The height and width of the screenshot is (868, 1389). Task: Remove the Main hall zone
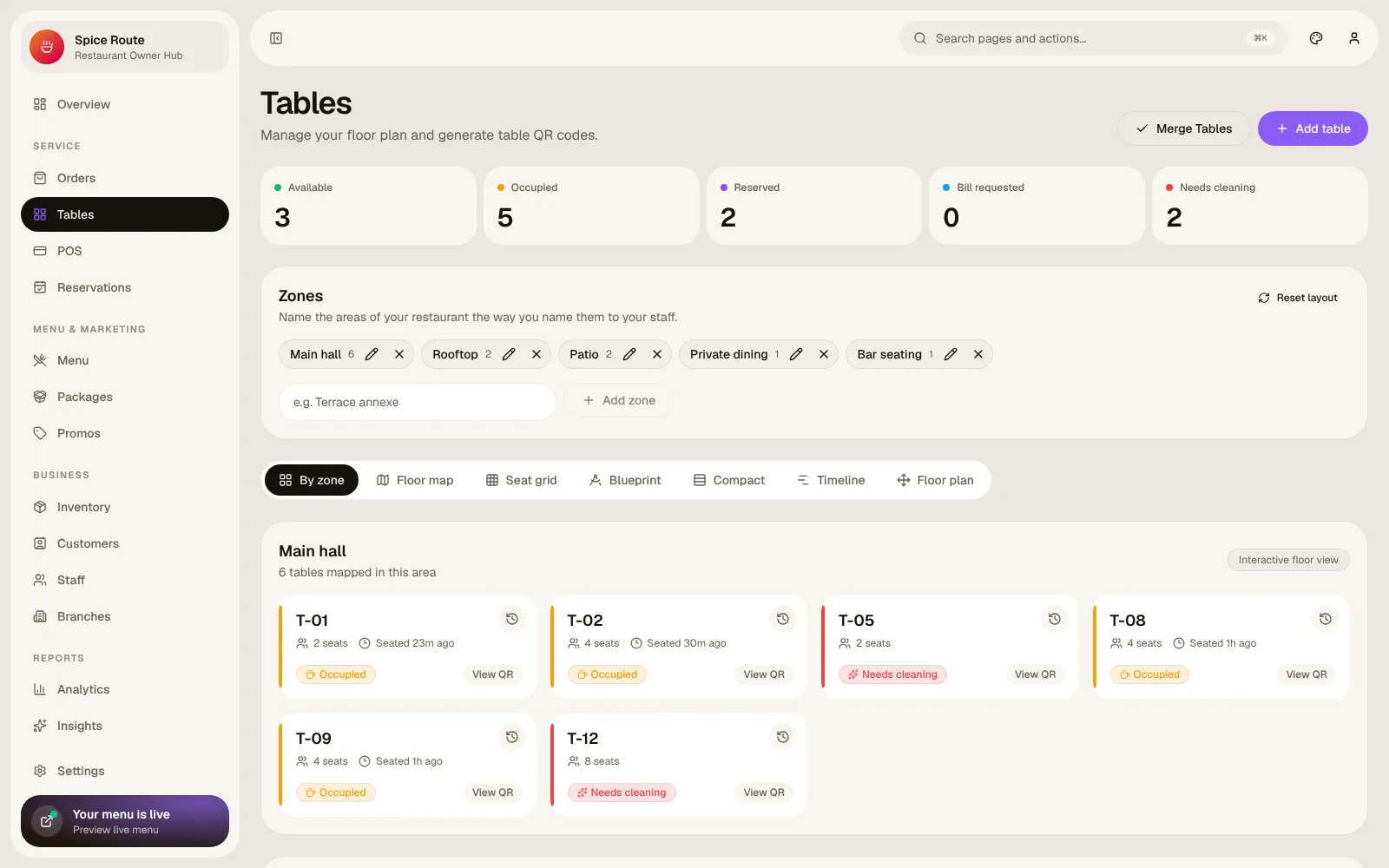coord(399,354)
